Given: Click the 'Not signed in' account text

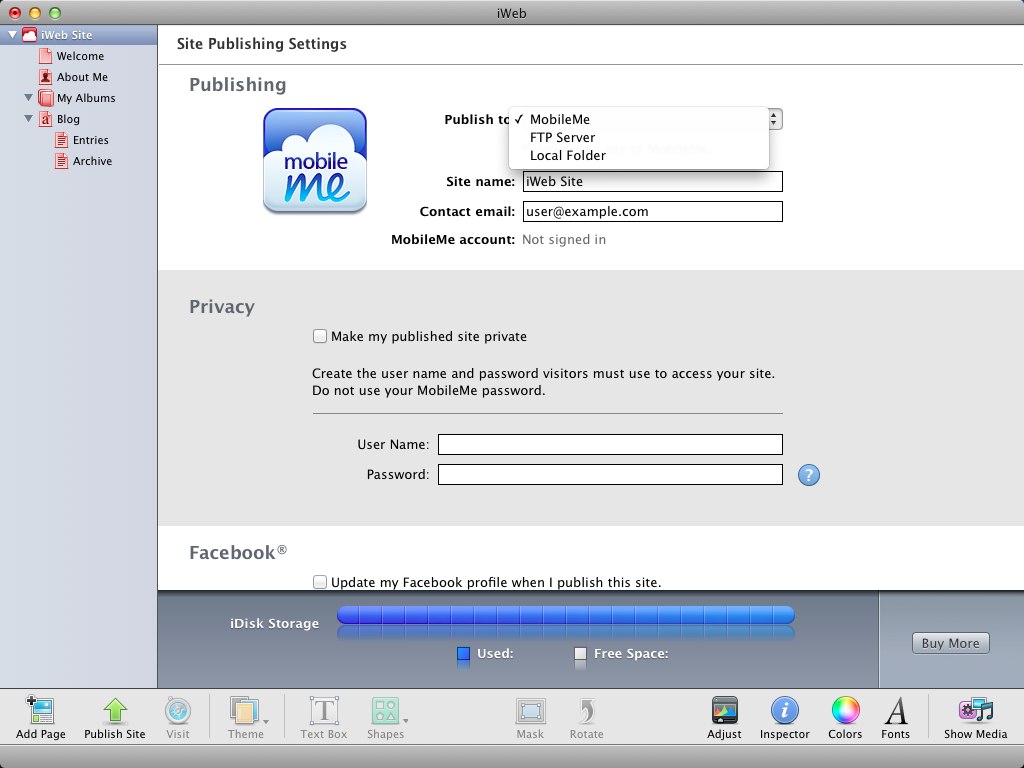Looking at the screenshot, I should coord(564,240).
